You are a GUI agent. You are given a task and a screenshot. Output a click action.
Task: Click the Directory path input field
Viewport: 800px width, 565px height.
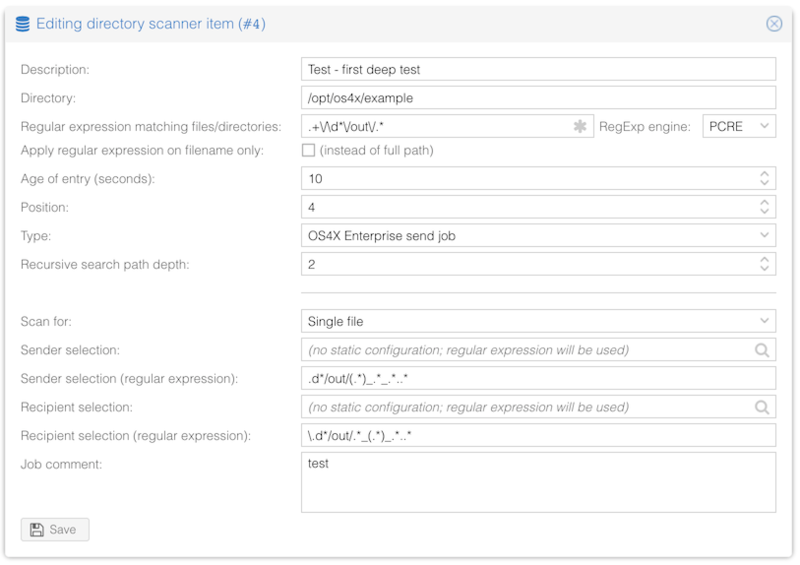pyautogui.click(x=538, y=98)
